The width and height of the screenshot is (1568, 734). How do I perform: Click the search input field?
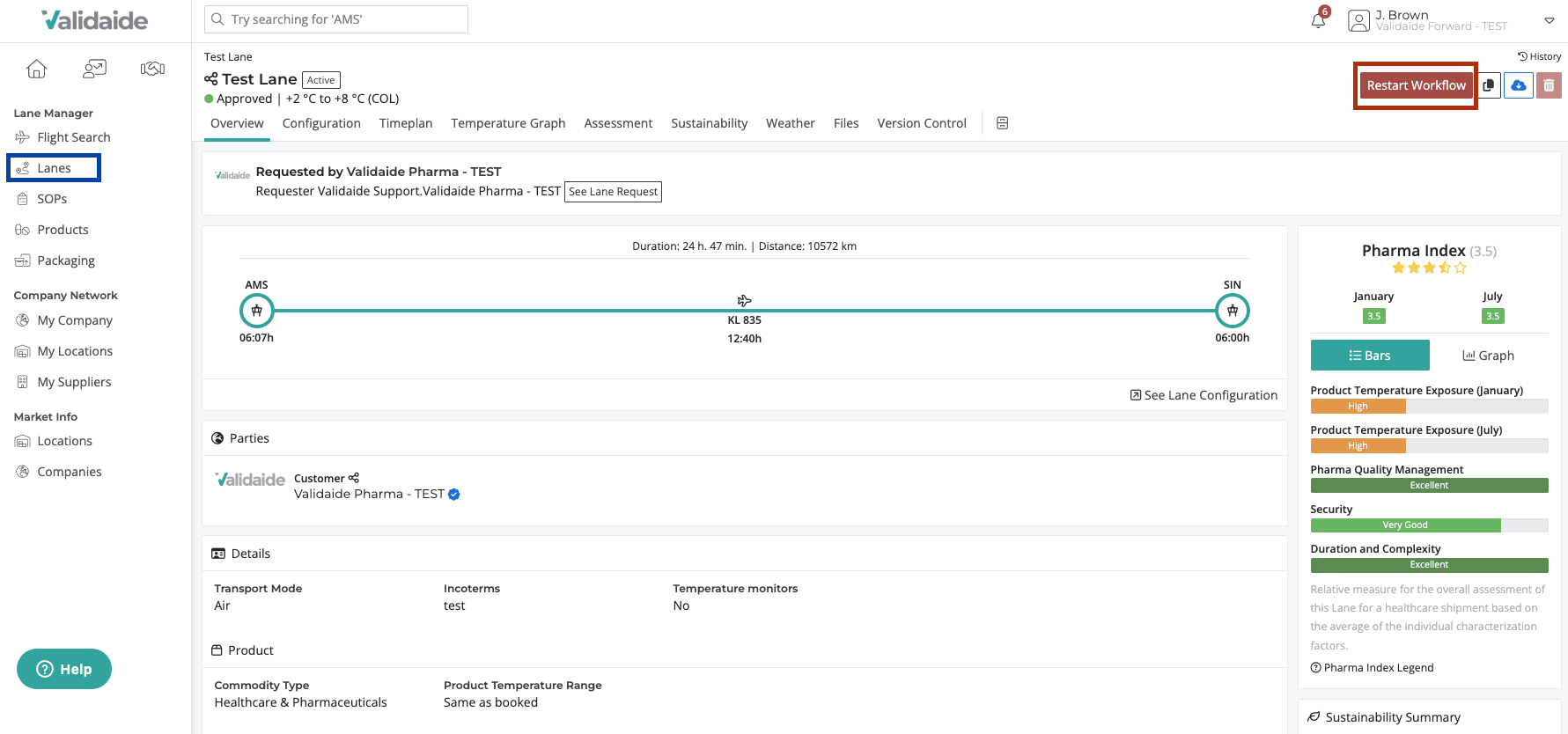pos(336,19)
